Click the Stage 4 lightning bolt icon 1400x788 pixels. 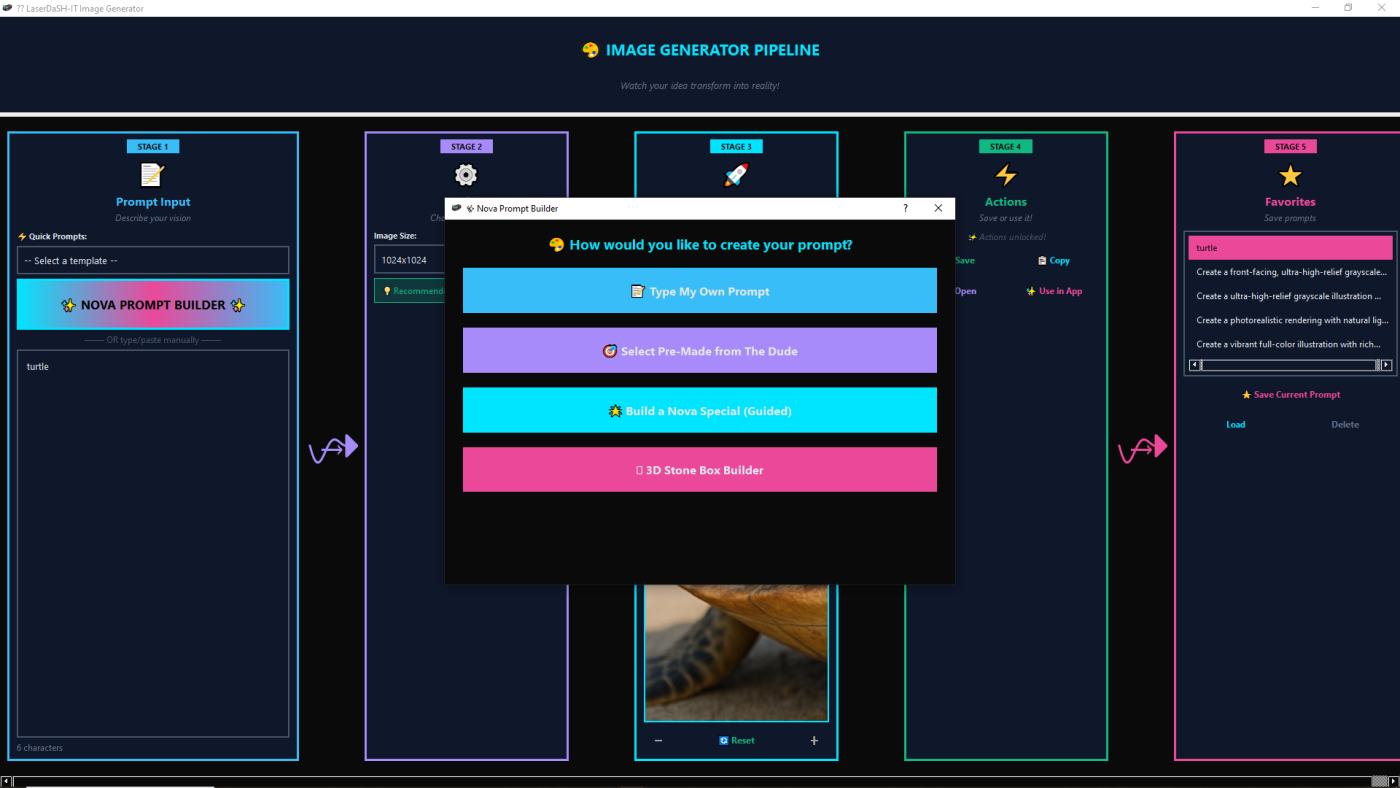[x=1005, y=176]
